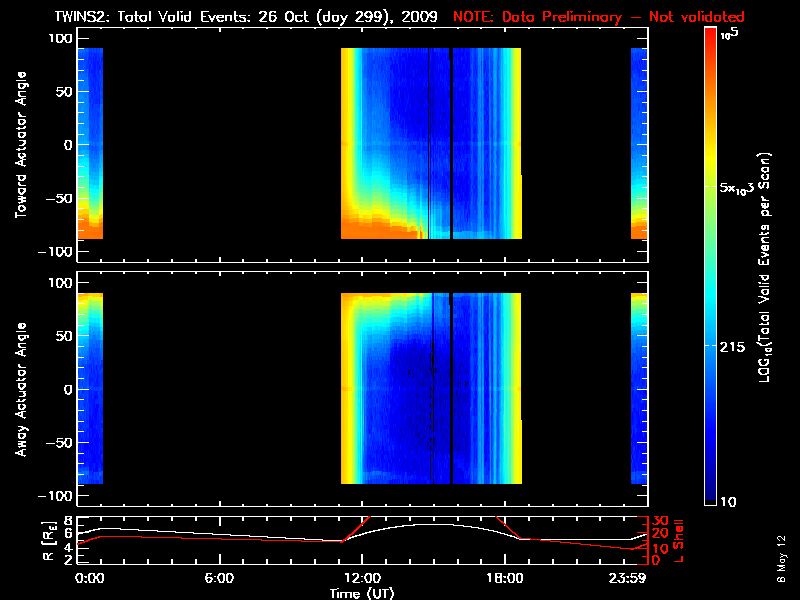Viewport: 800px width, 600px height.
Task: Click the "8 May 12" date stamp
Action: pos(780,558)
